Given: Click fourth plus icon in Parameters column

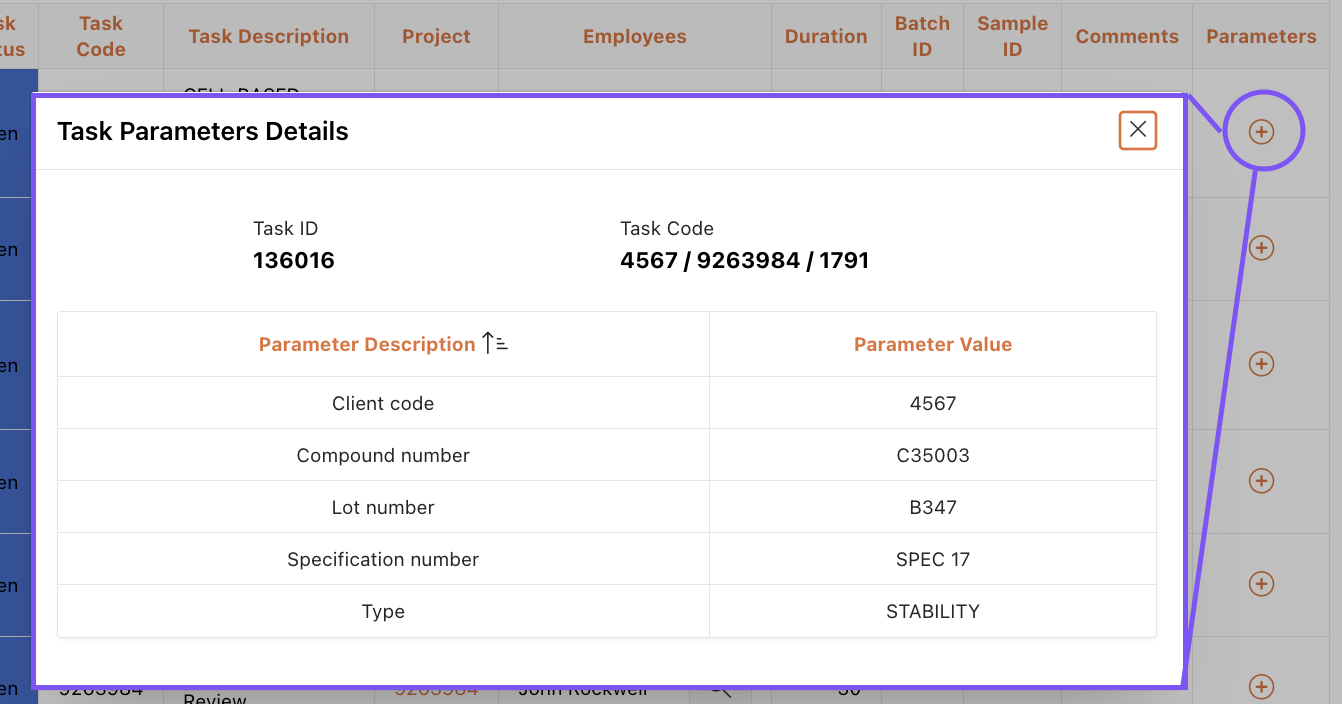Looking at the screenshot, I should tap(1262, 481).
